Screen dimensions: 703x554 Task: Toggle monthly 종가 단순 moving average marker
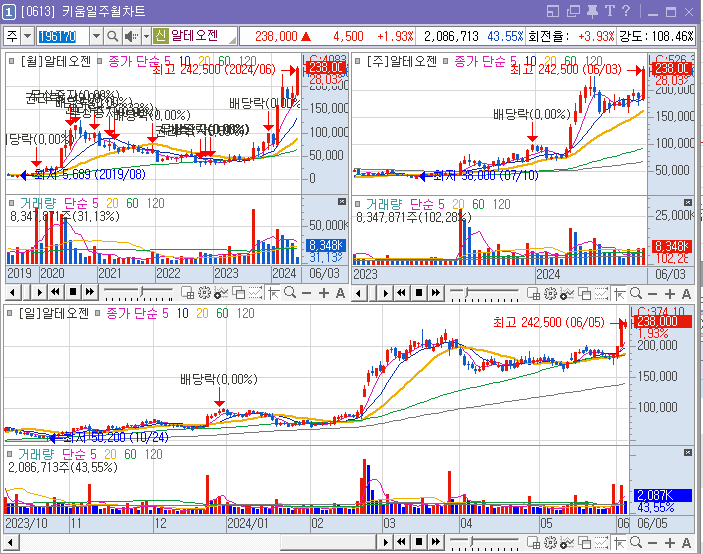tap(100, 61)
